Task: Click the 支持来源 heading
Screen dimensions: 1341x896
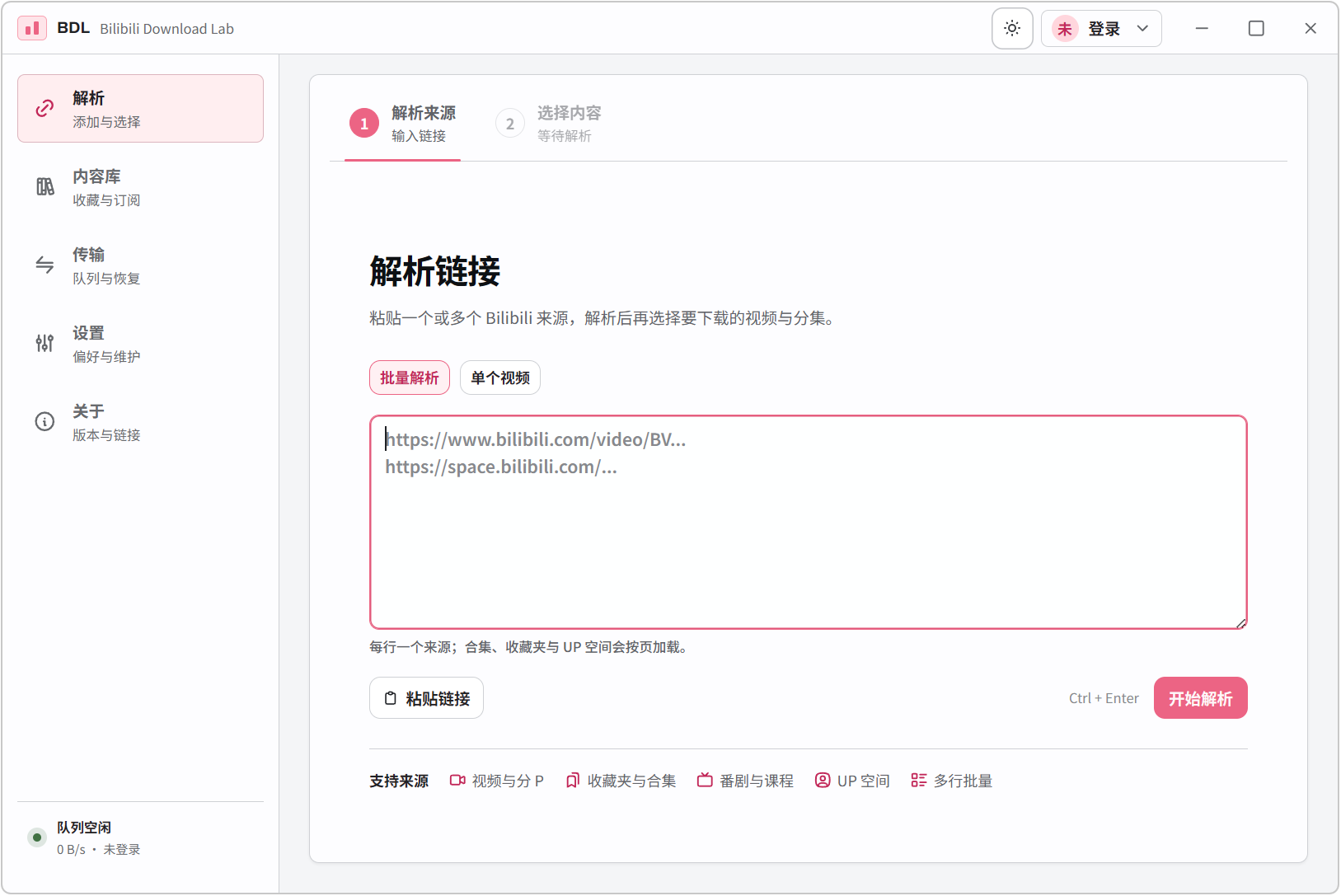Action: (x=399, y=781)
